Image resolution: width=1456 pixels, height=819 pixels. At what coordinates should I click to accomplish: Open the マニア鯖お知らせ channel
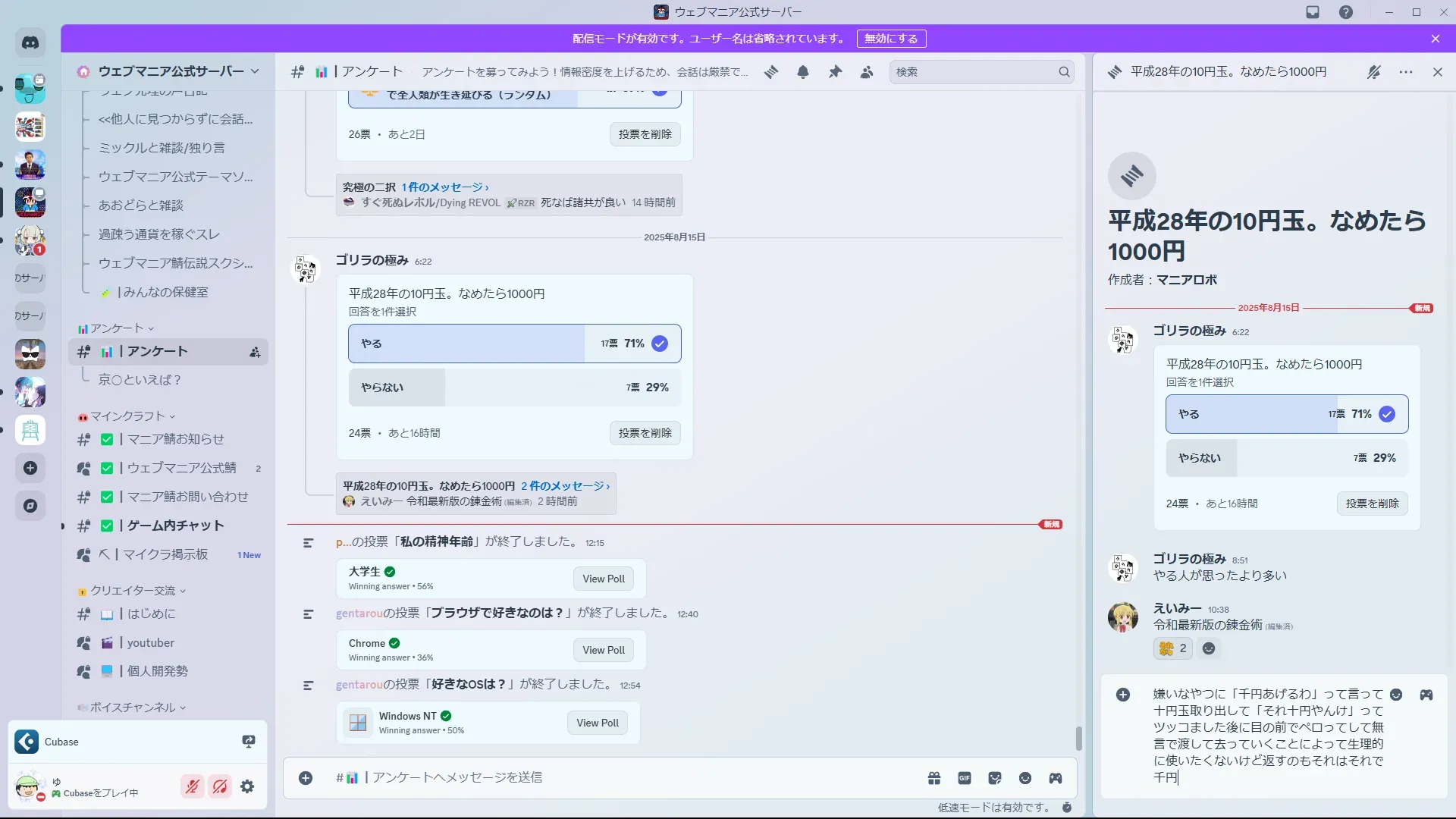tap(175, 439)
